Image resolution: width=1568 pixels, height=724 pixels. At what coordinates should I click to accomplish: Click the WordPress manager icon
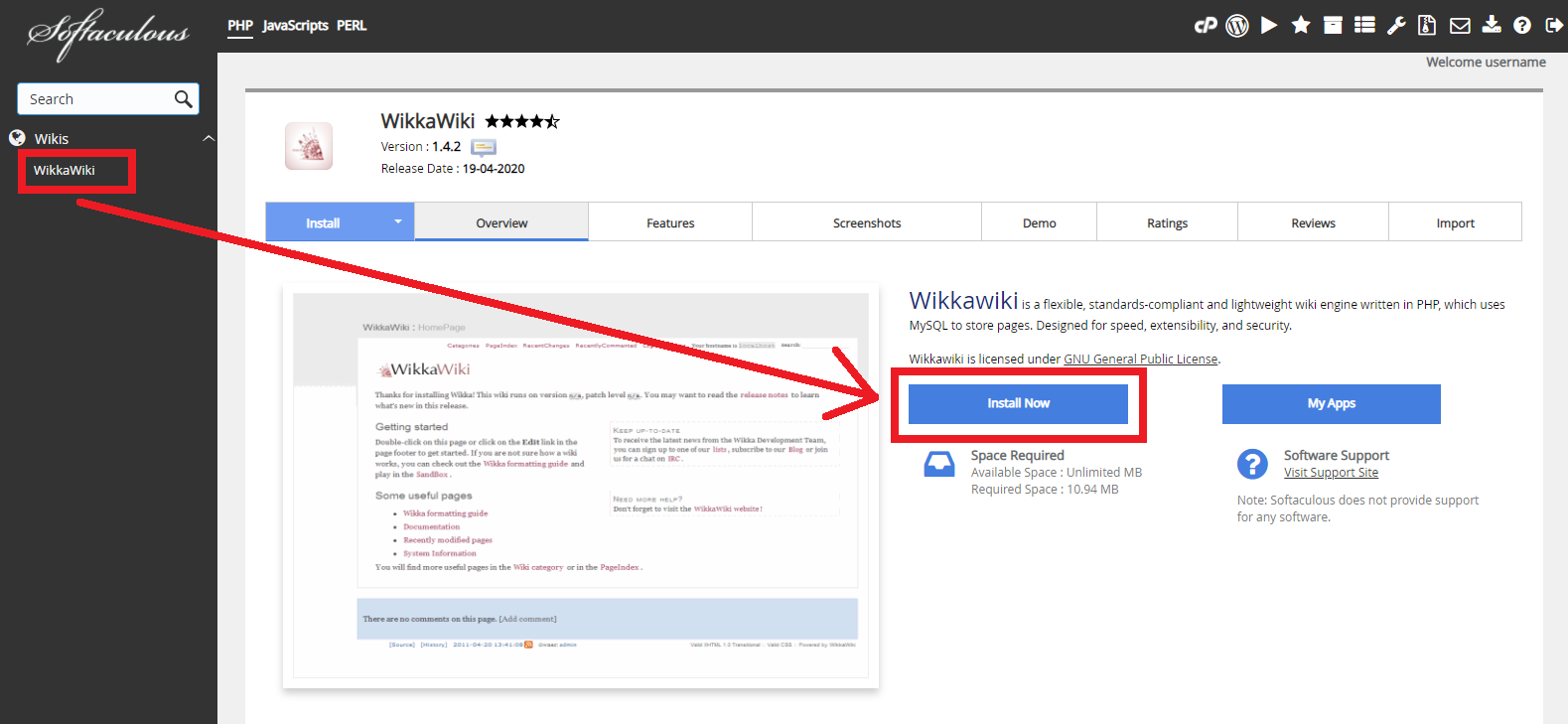(x=1237, y=26)
